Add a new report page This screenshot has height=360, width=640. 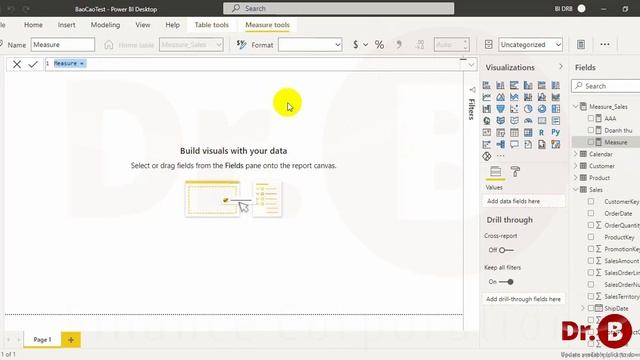coord(71,340)
